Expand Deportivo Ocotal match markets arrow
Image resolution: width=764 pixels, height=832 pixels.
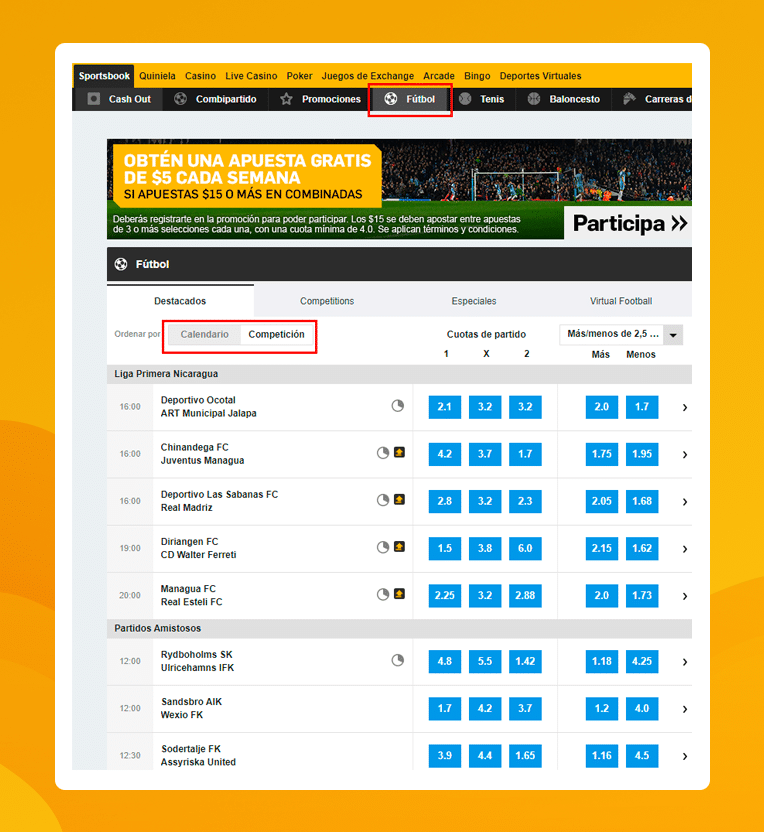(x=685, y=408)
